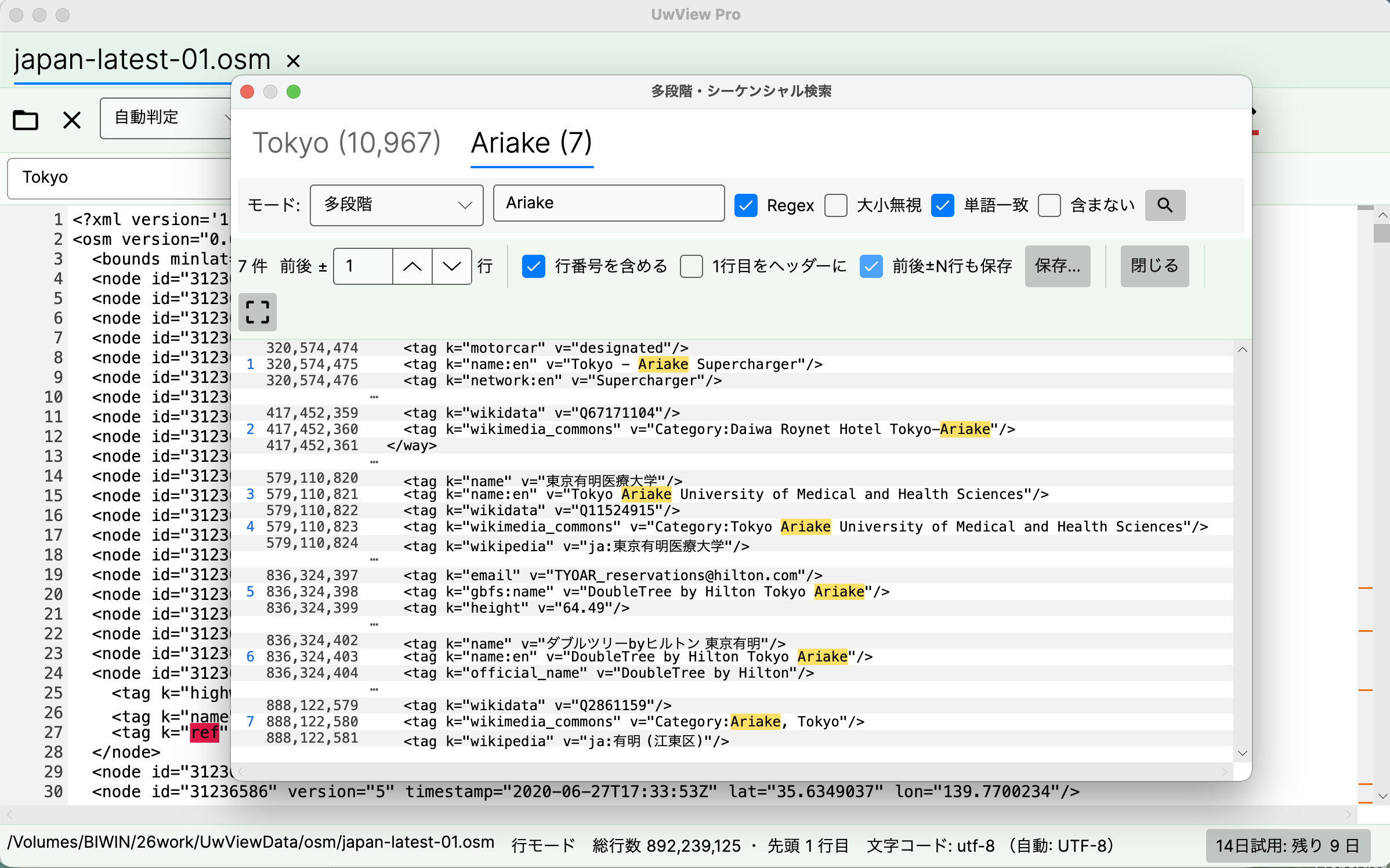Click 行モード in the status bar
Screen dimensions: 1390x868
point(543,846)
